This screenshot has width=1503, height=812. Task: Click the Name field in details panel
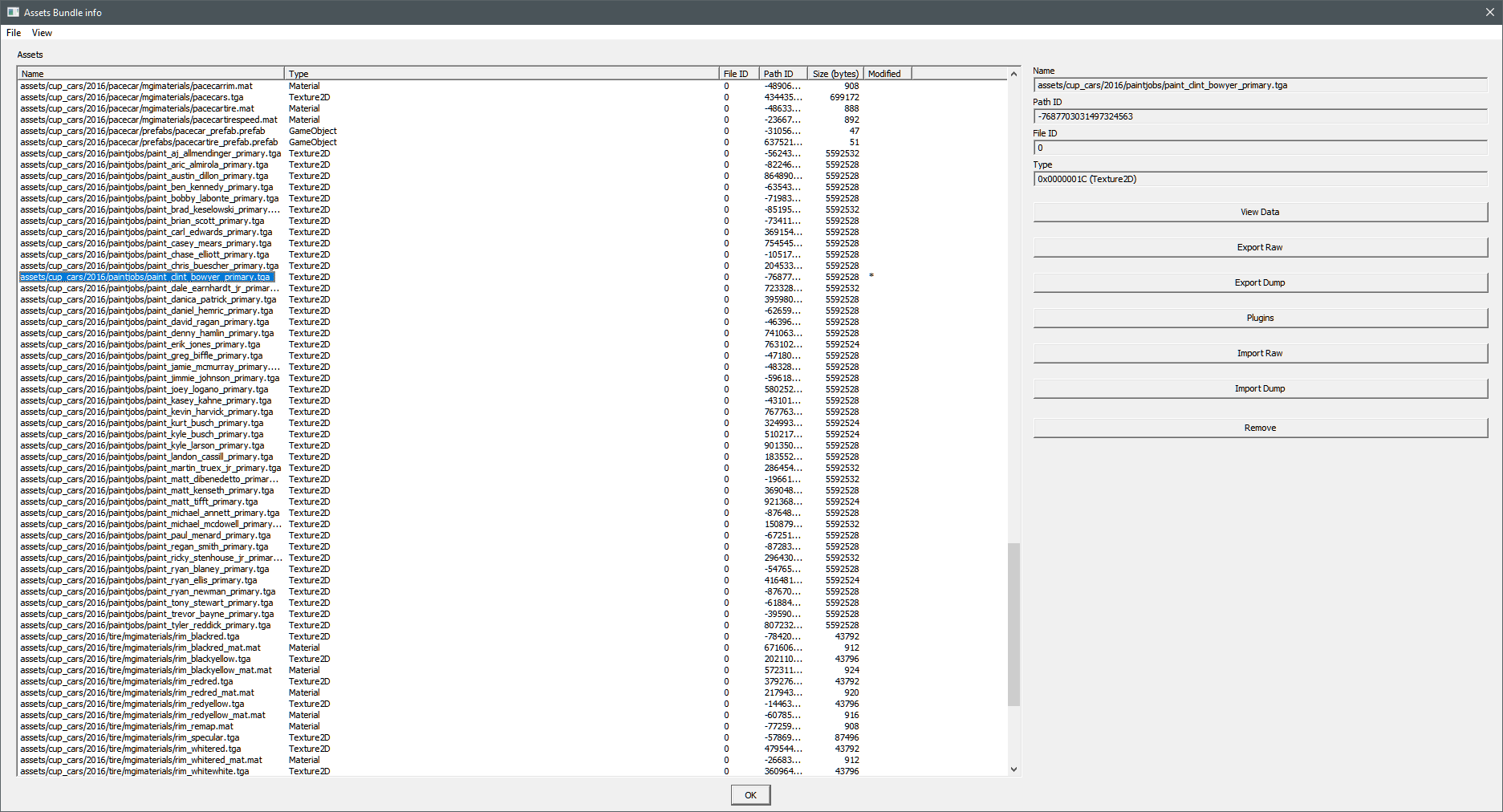pyautogui.click(x=1260, y=85)
